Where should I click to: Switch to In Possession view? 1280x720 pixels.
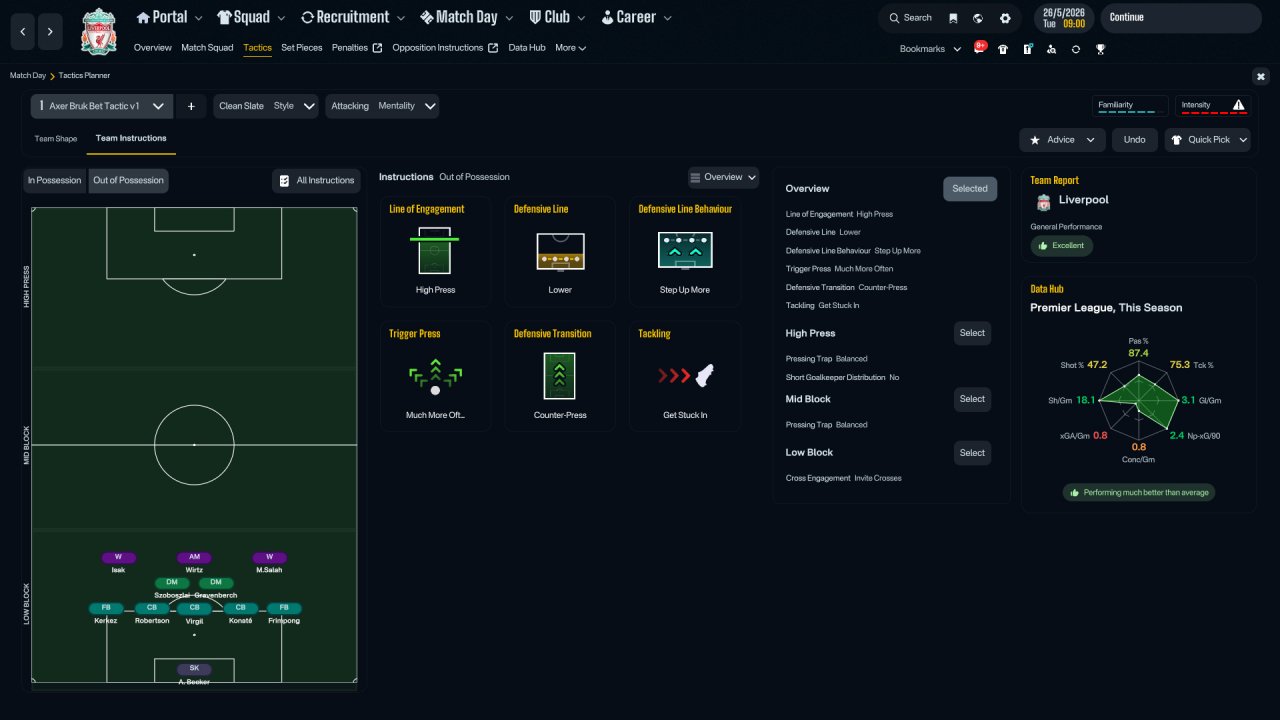(54, 180)
